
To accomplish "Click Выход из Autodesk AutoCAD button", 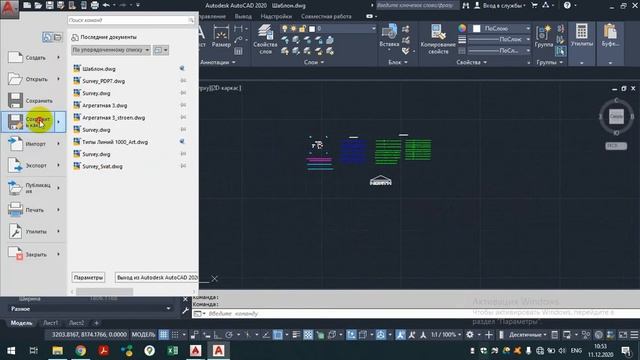I will point(156,278).
